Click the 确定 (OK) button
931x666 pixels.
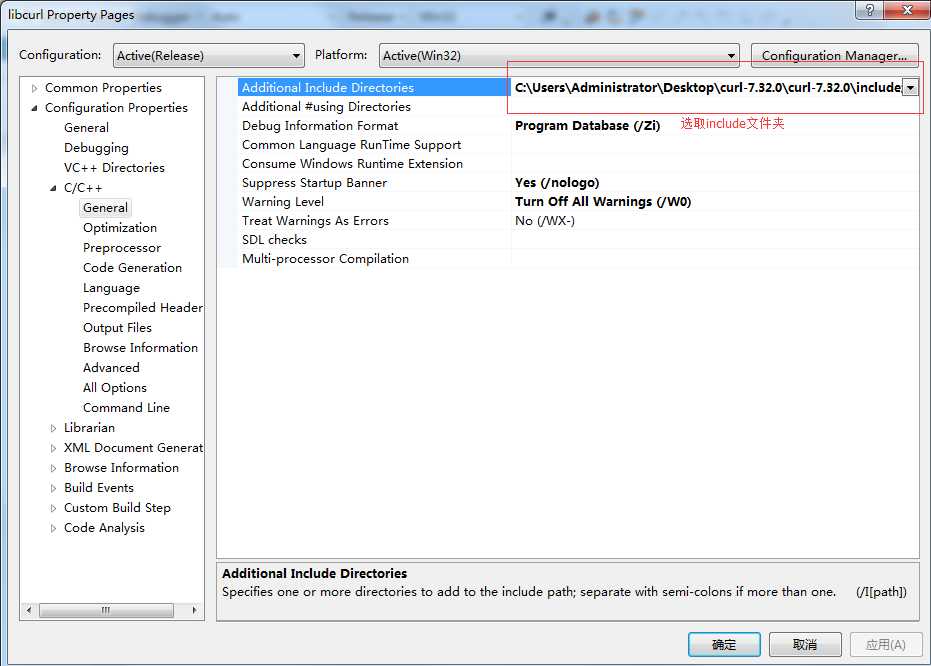pyautogui.click(x=724, y=645)
